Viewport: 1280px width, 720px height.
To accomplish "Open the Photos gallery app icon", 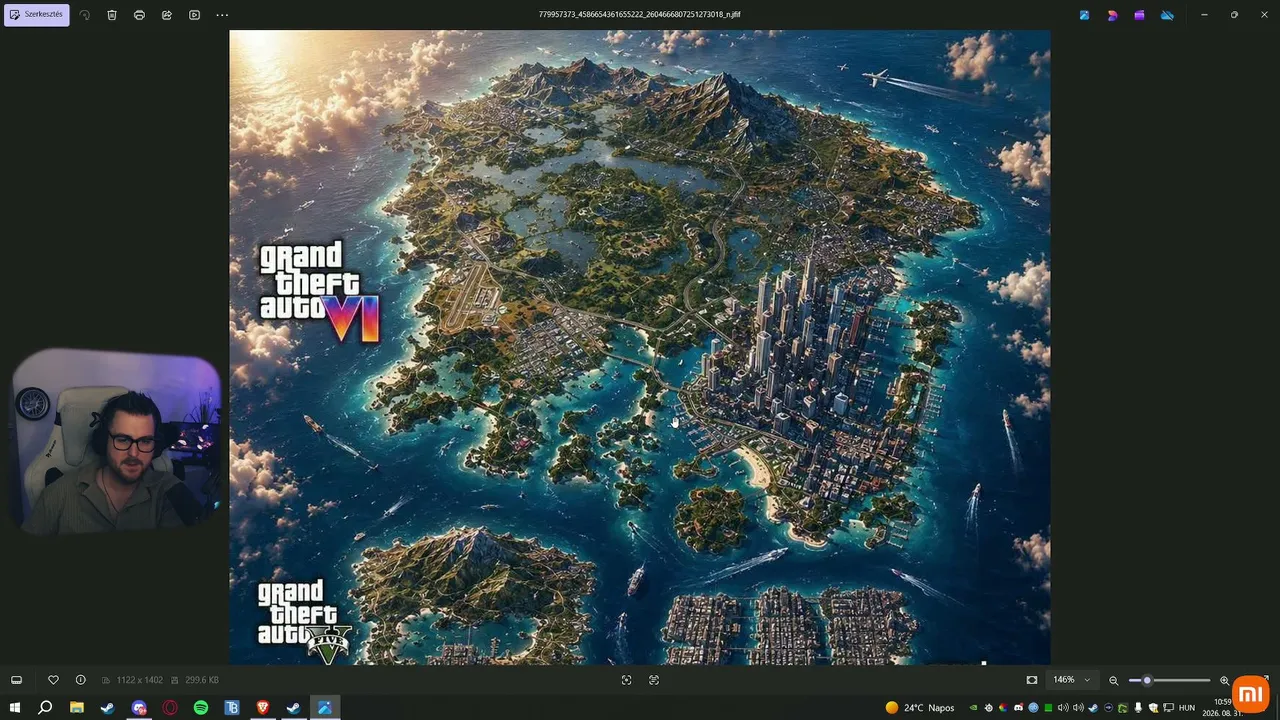I will point(1084,15).
